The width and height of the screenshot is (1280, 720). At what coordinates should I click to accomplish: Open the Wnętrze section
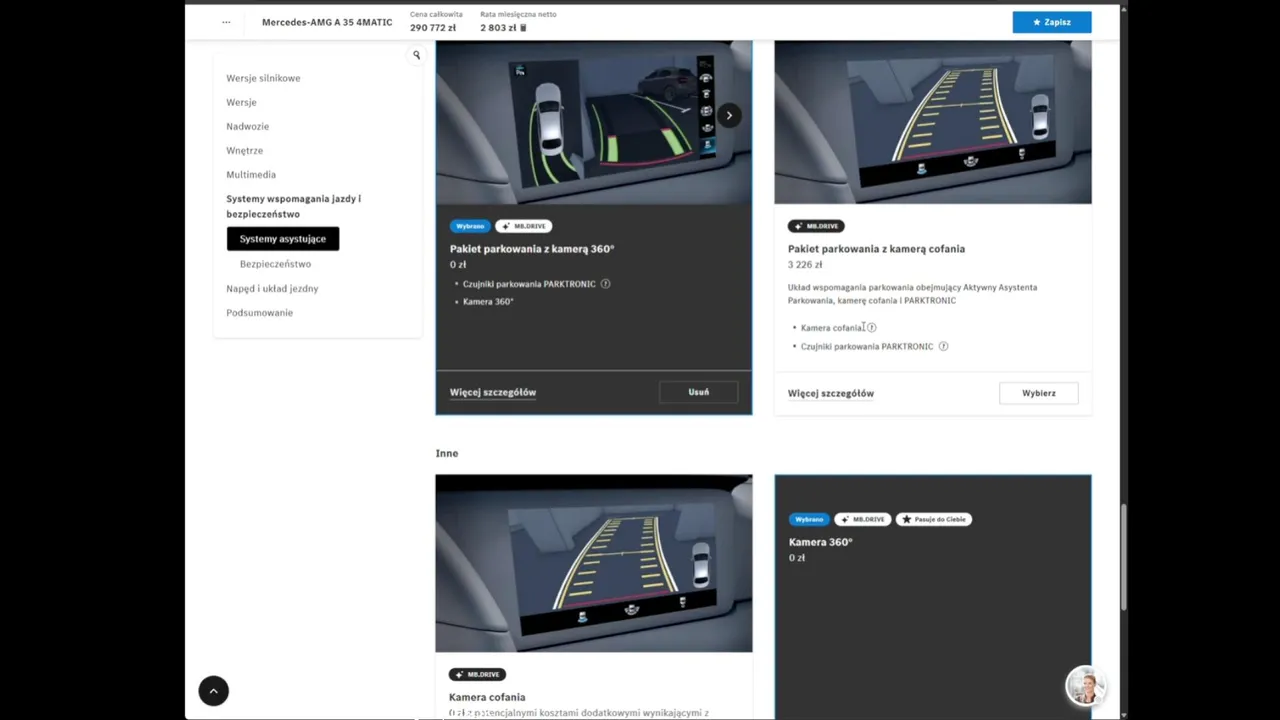(244, 150)
